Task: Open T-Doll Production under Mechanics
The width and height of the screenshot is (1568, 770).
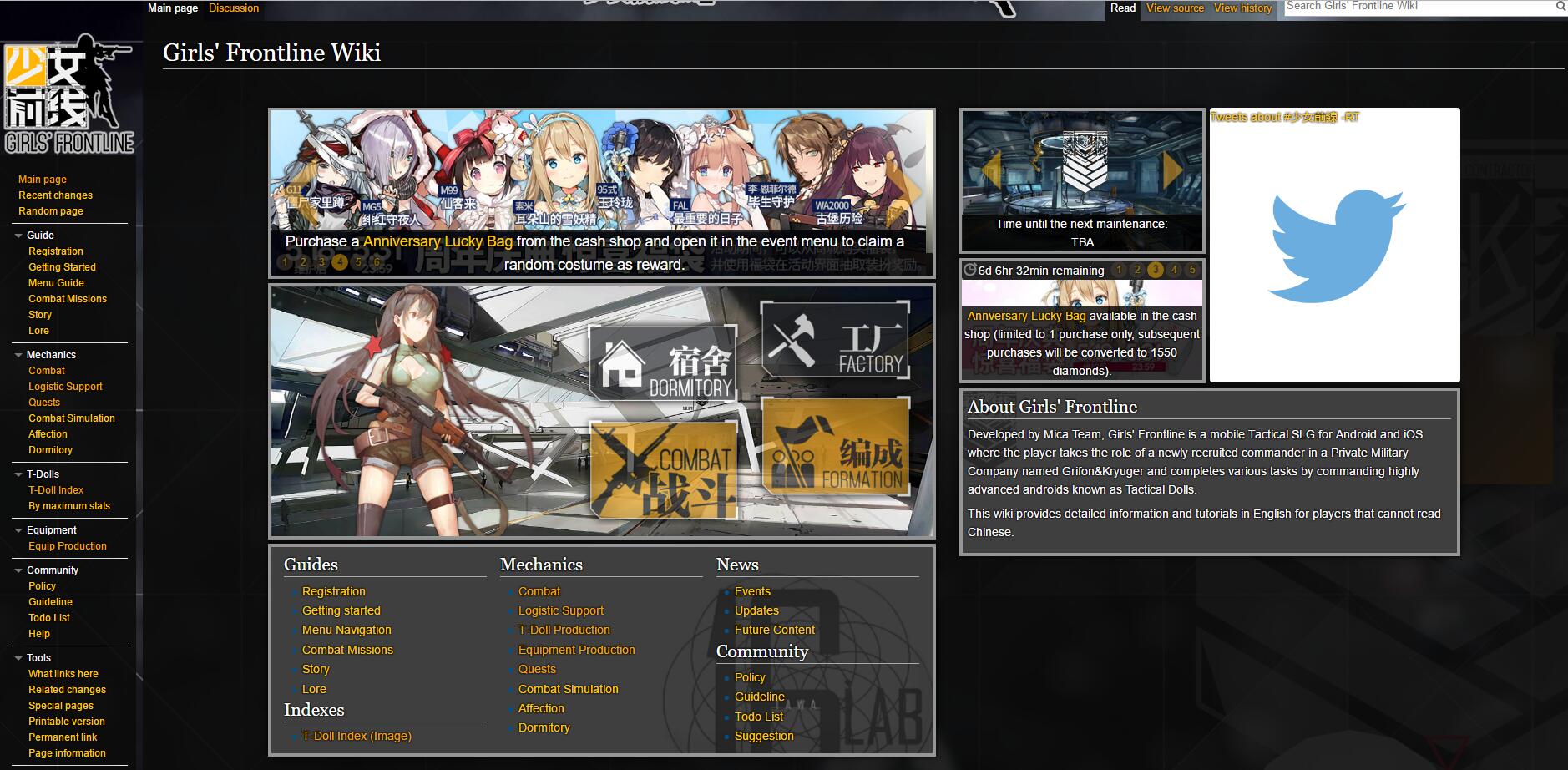Action: (x=564, y=630)
